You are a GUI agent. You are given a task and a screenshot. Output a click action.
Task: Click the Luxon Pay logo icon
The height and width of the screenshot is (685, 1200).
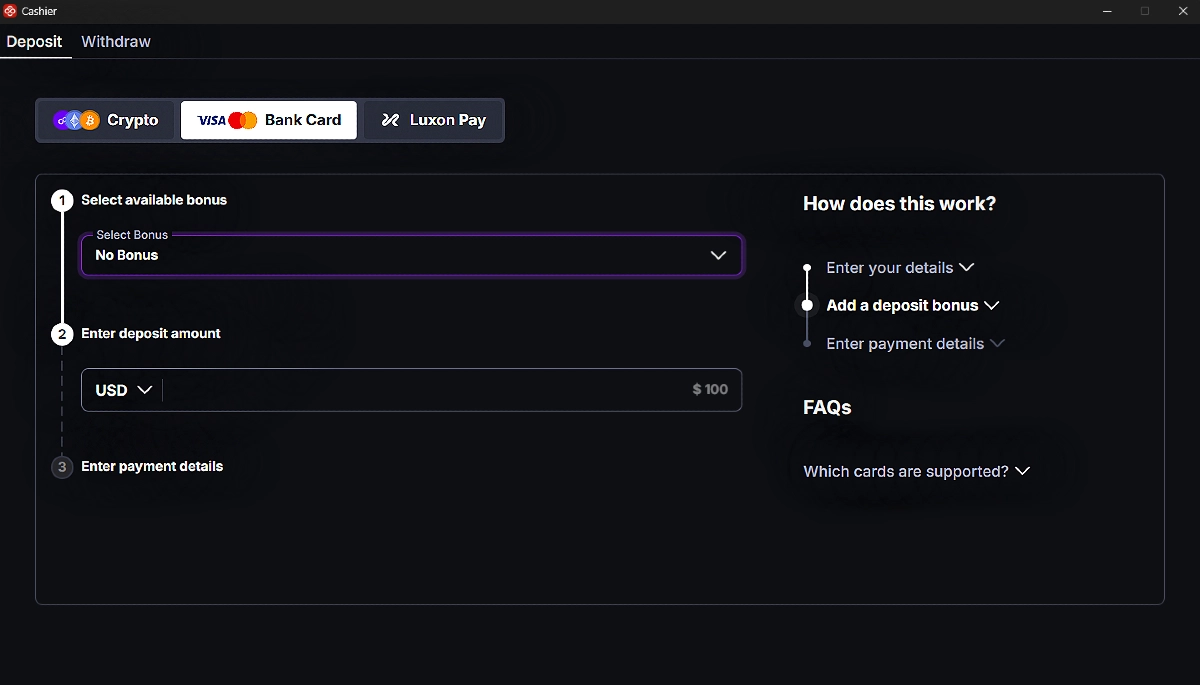point(390,120)
